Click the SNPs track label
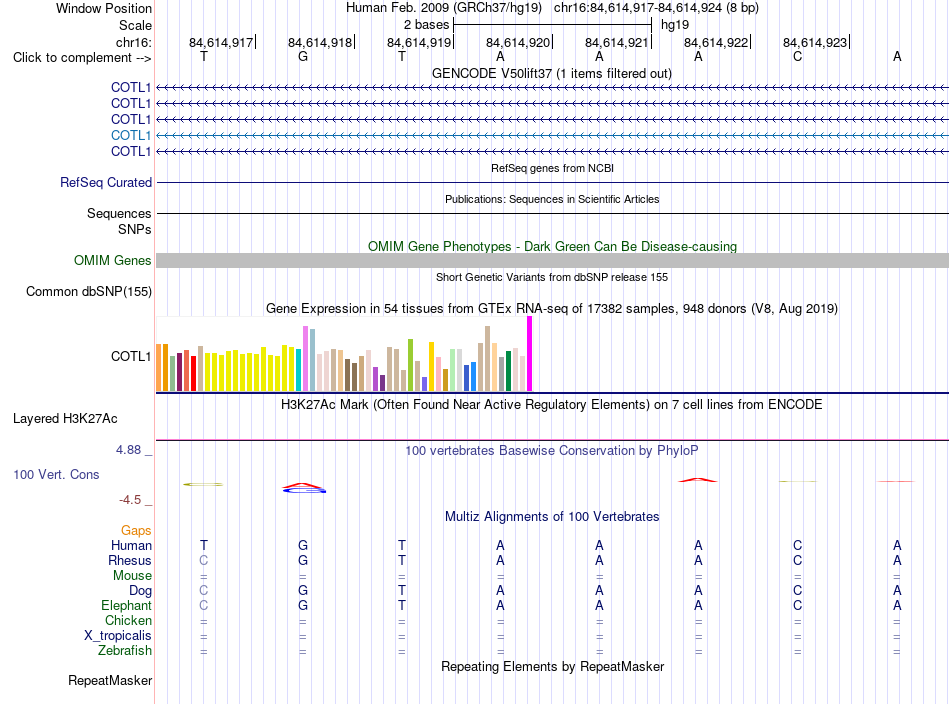Image resolution: width=950 pixels, height=704 pixels. pos(135,229)
